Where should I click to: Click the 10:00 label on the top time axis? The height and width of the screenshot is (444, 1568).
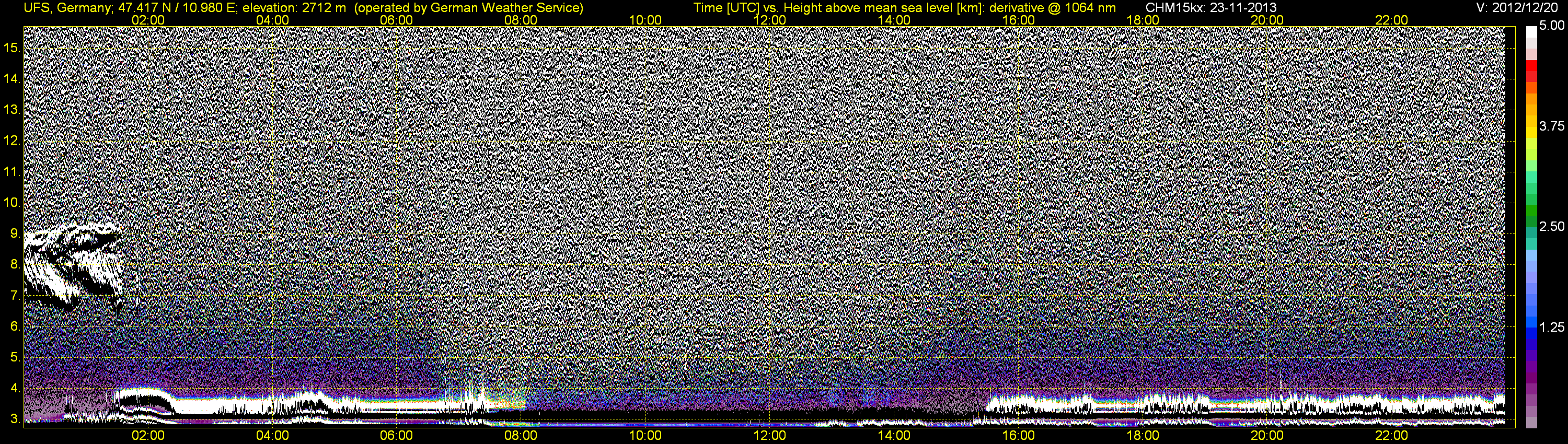645,20
